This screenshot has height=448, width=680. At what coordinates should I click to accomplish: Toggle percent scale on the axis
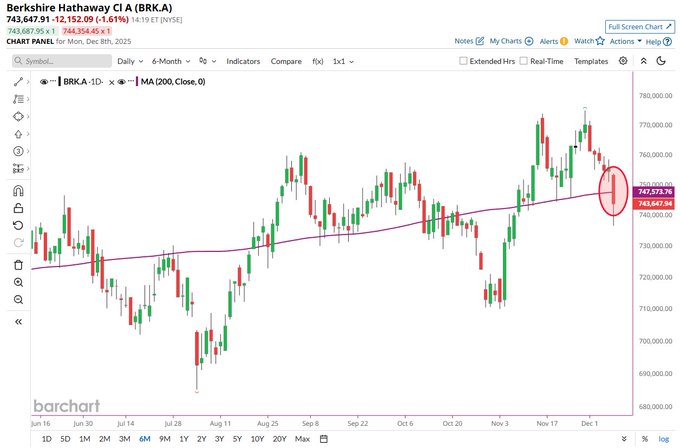(x=645, y=439)
